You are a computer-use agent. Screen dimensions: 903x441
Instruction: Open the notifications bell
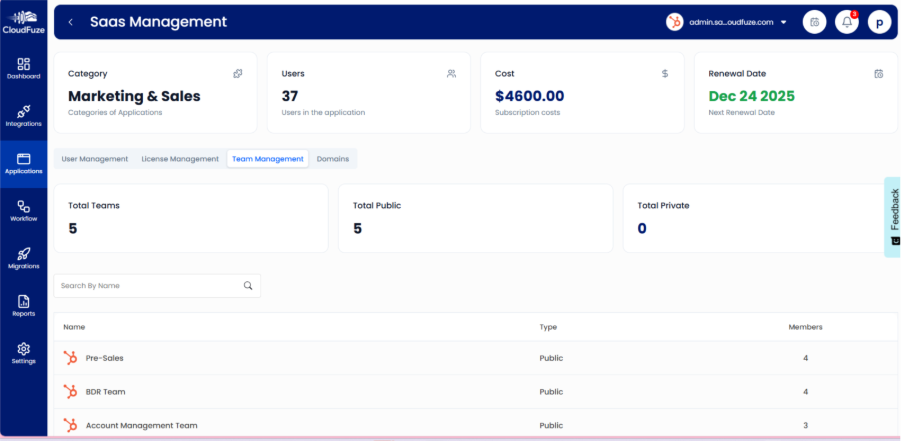click(x=847, y=22)
